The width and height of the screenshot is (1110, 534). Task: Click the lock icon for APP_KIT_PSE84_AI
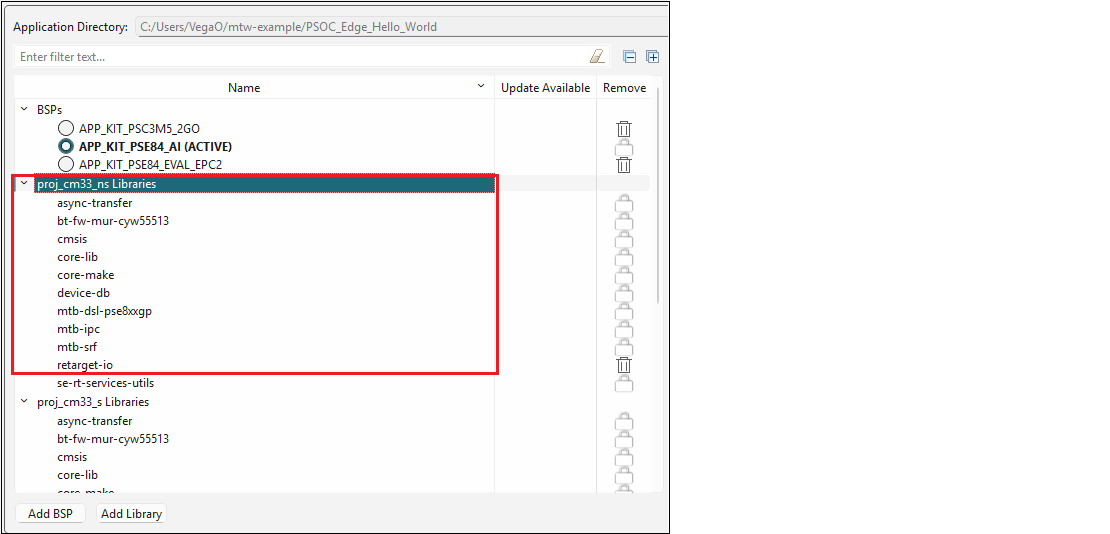[624, 147]
